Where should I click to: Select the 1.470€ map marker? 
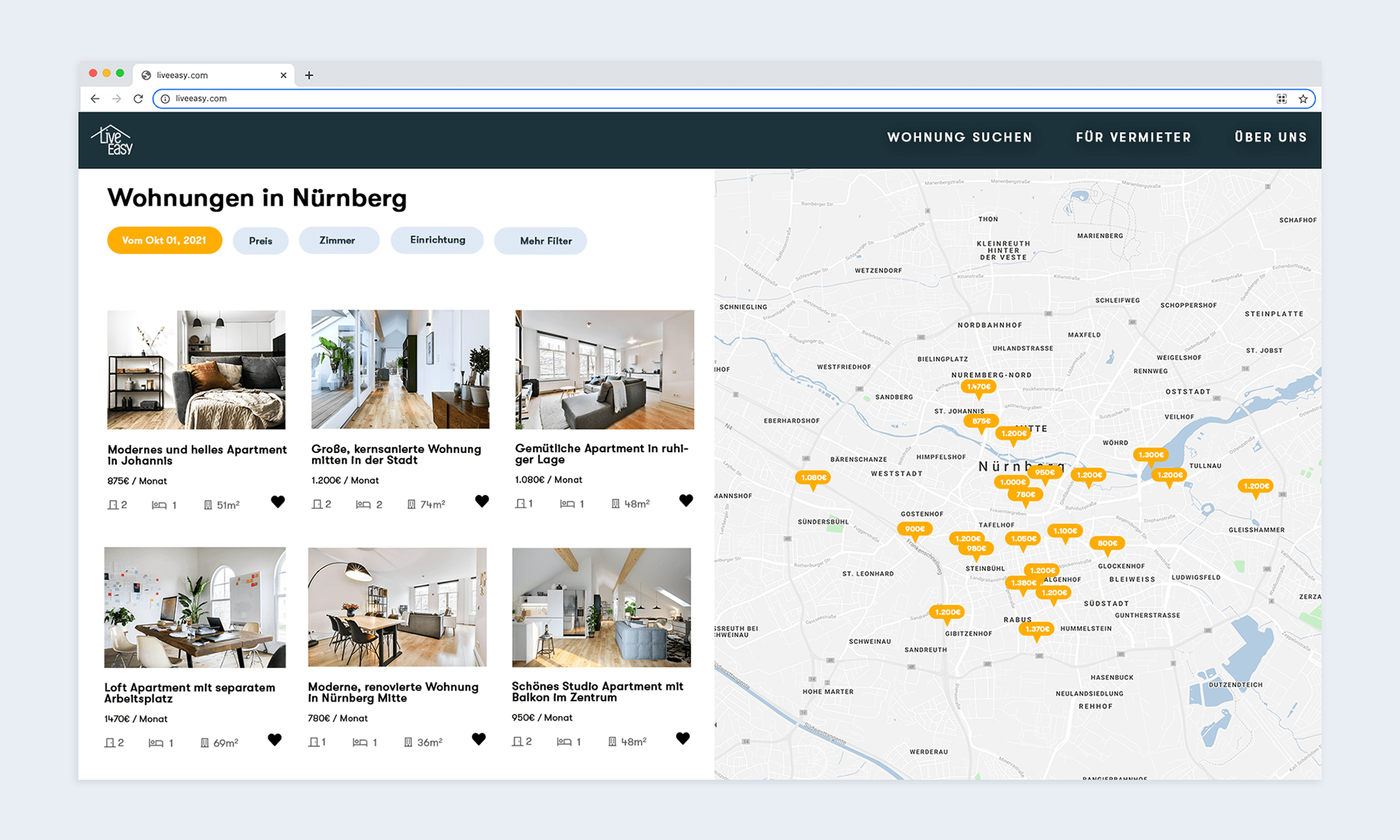coord(979,387)
